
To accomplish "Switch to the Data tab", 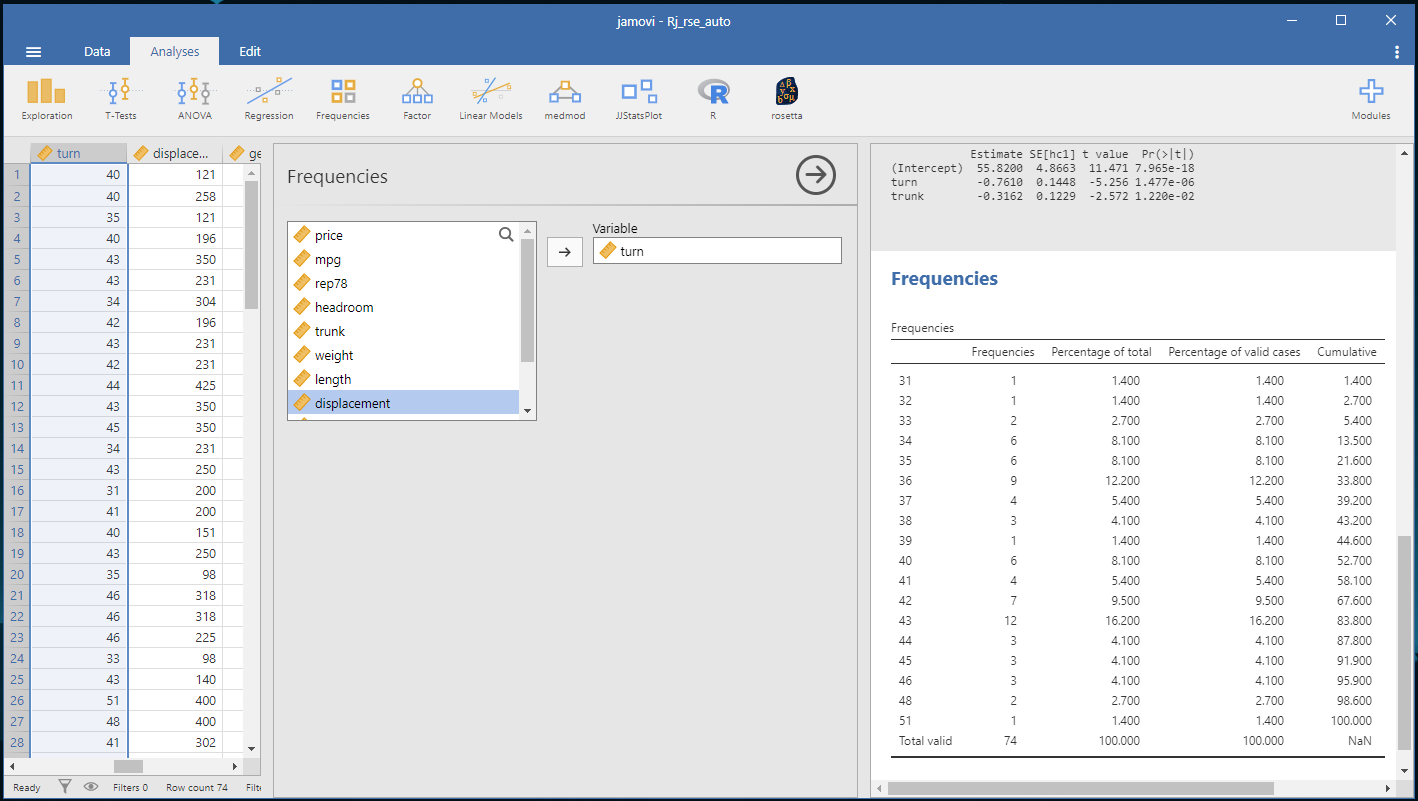I will pyautogui.click(x=97, y=52).
